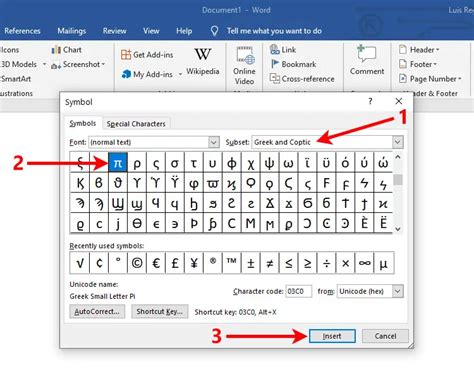Image resolution: width=474 pixels, height=379 pixels.
Task: Launch the Wikipedia add-in
Action: point(203,62)
